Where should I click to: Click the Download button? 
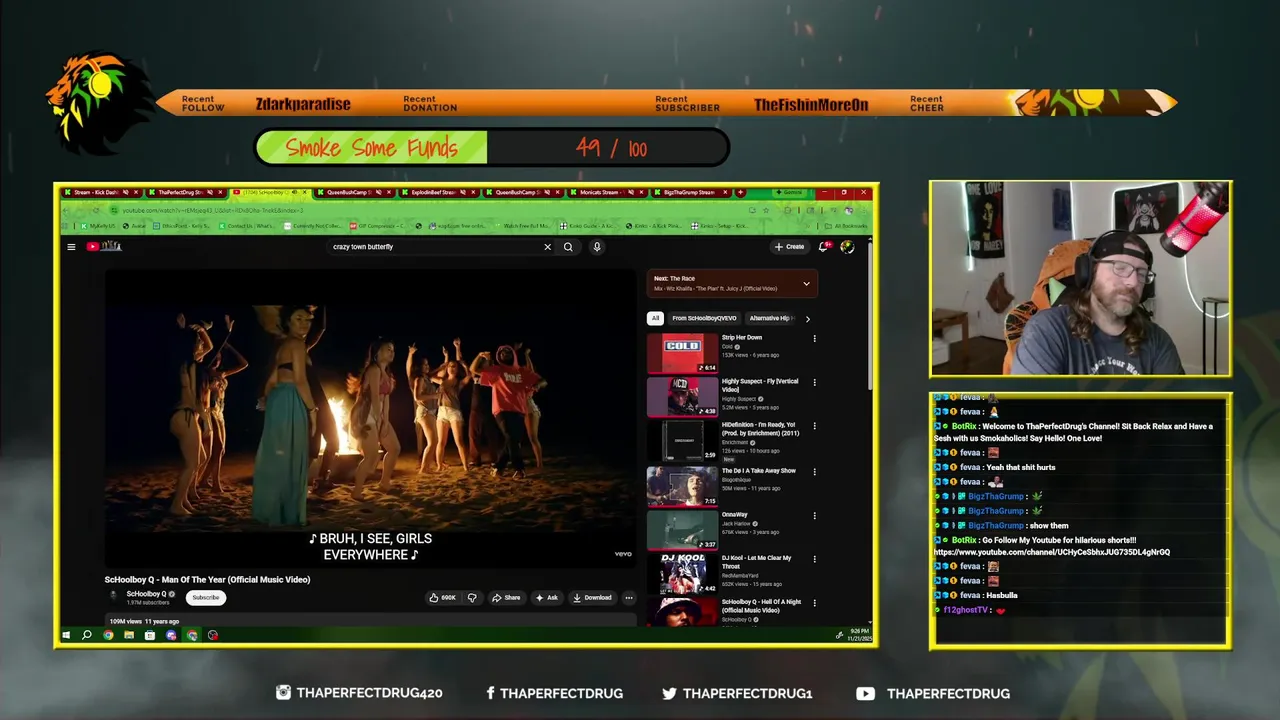tap(592, 598)
